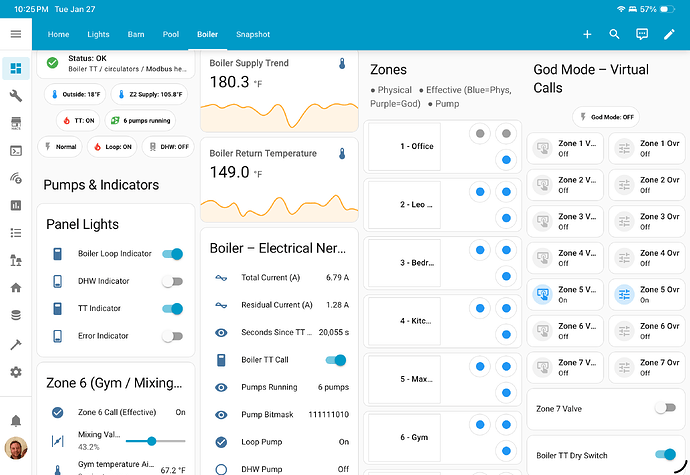Open the hamburger sidebar menu
The height and width of the screenshot is (475, 690).
tap(16, 34)
